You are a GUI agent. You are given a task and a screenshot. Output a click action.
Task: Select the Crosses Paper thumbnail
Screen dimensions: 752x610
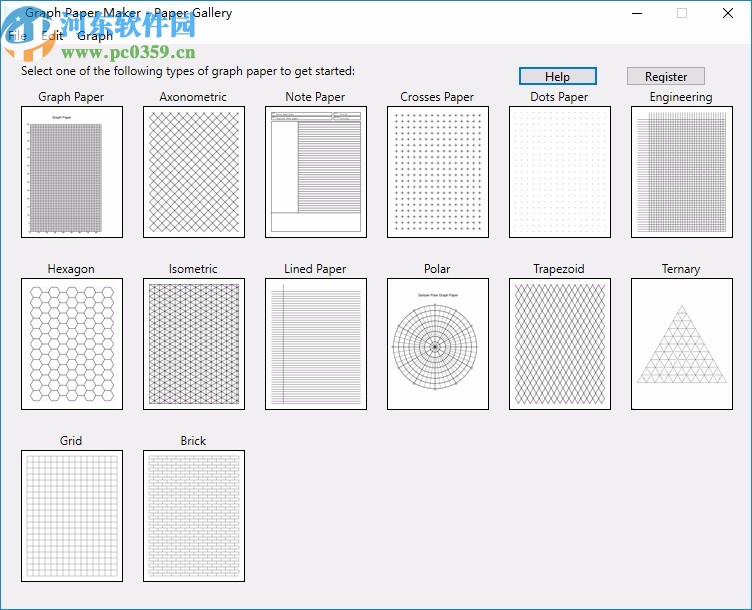pos(438,172)
